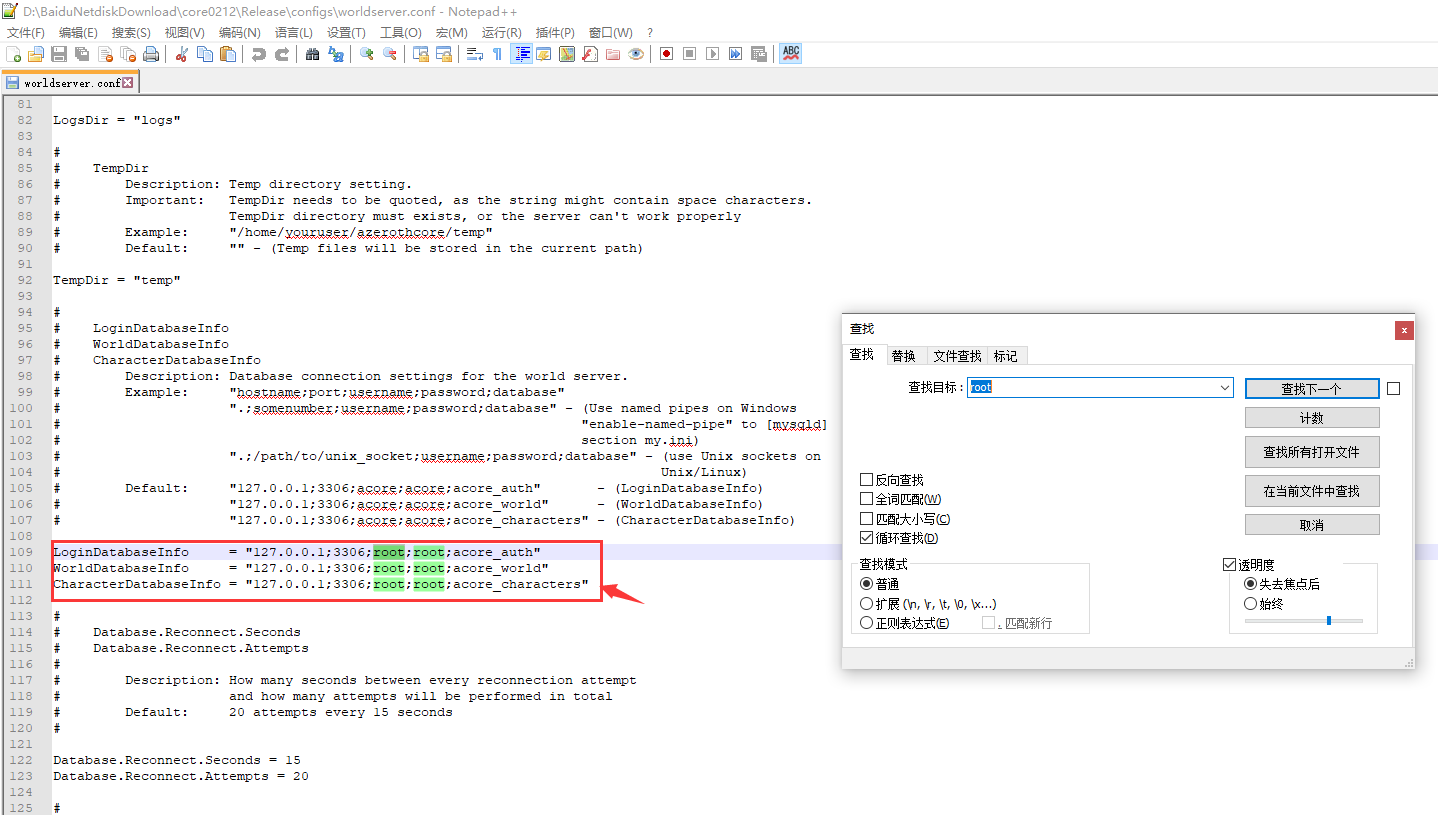1438x815 pixels.
Task: Click the New file toolbar icon
Action: (13, 54)
